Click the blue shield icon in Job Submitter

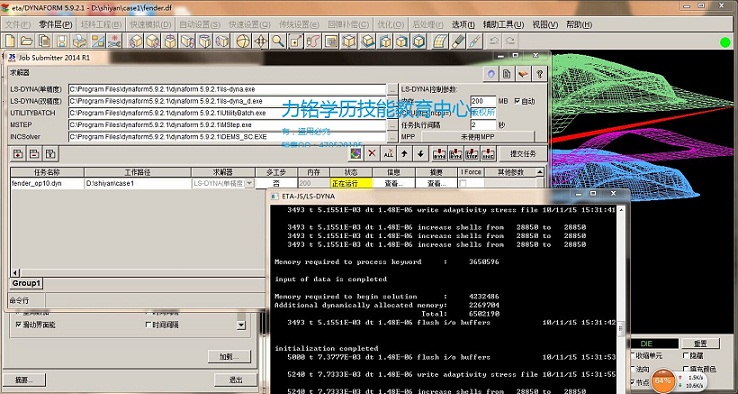point(491,74)
